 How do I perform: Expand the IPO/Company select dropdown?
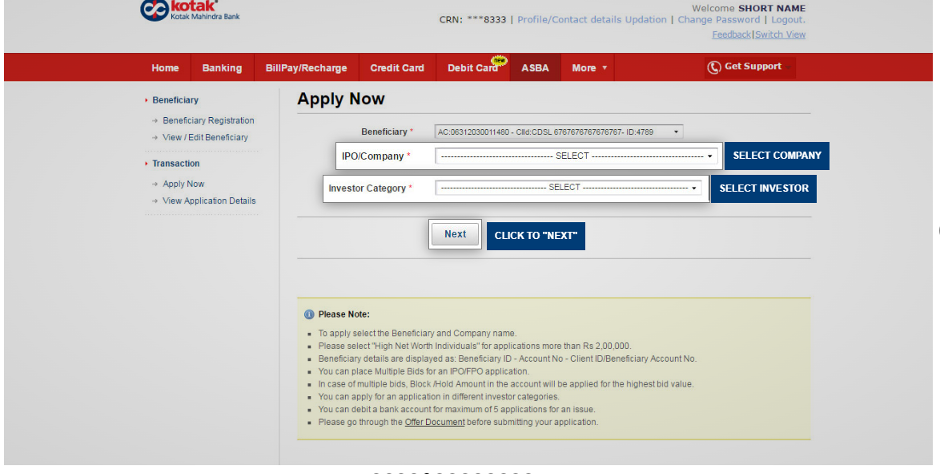tap(578, 156)
